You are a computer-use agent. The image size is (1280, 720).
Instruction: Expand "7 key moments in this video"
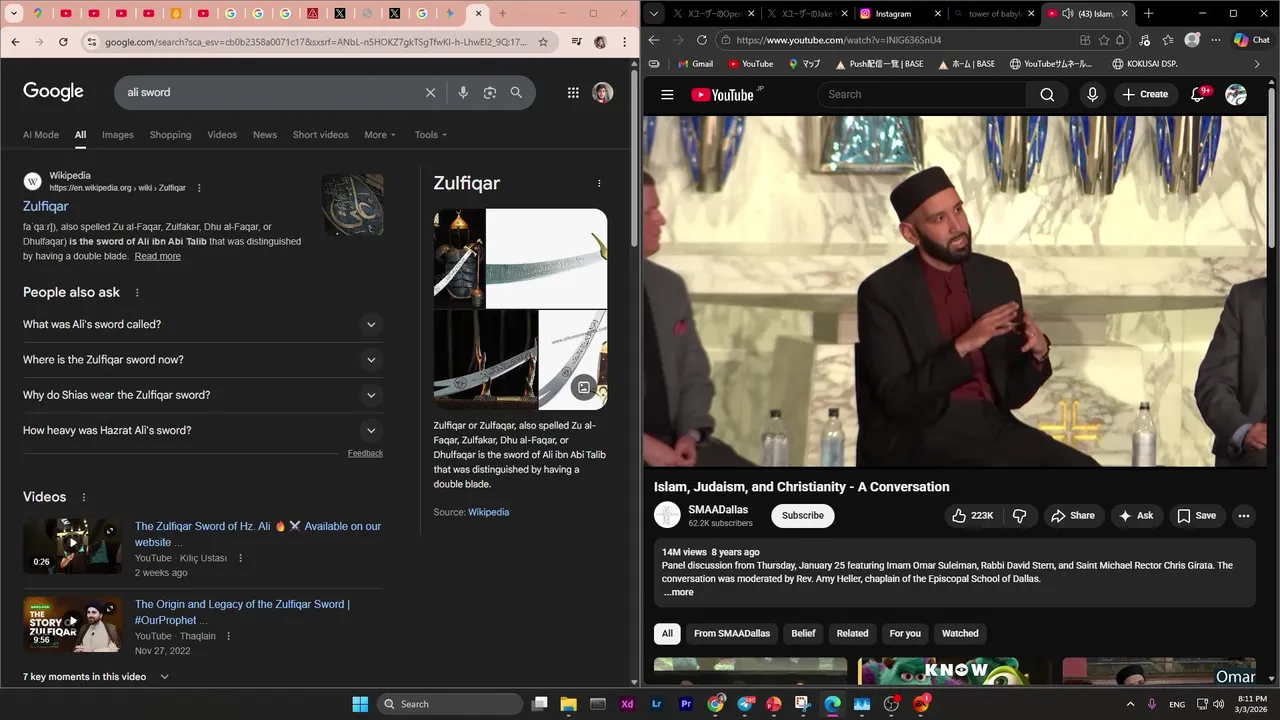coord(96,677)
